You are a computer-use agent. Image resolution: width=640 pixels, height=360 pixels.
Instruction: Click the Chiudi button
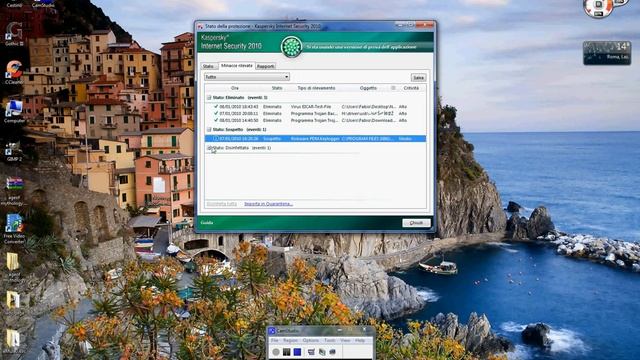(x=416, y=223)
